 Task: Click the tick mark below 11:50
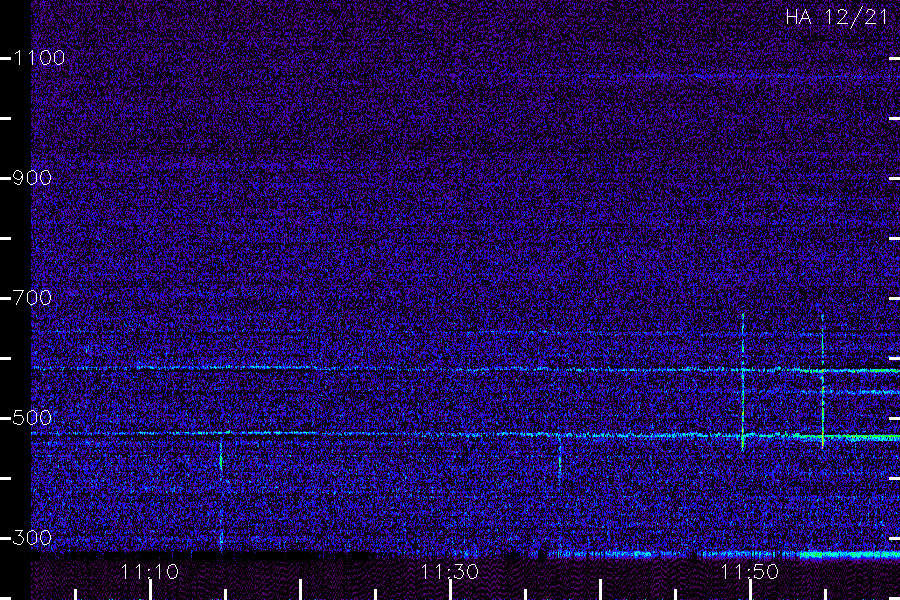pyautogui.click(x=751, y=590)
